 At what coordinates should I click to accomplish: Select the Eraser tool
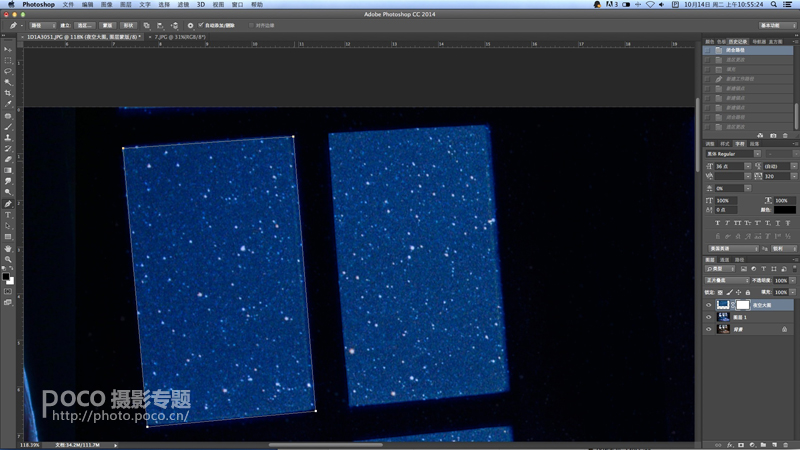[x=8, y=159]
